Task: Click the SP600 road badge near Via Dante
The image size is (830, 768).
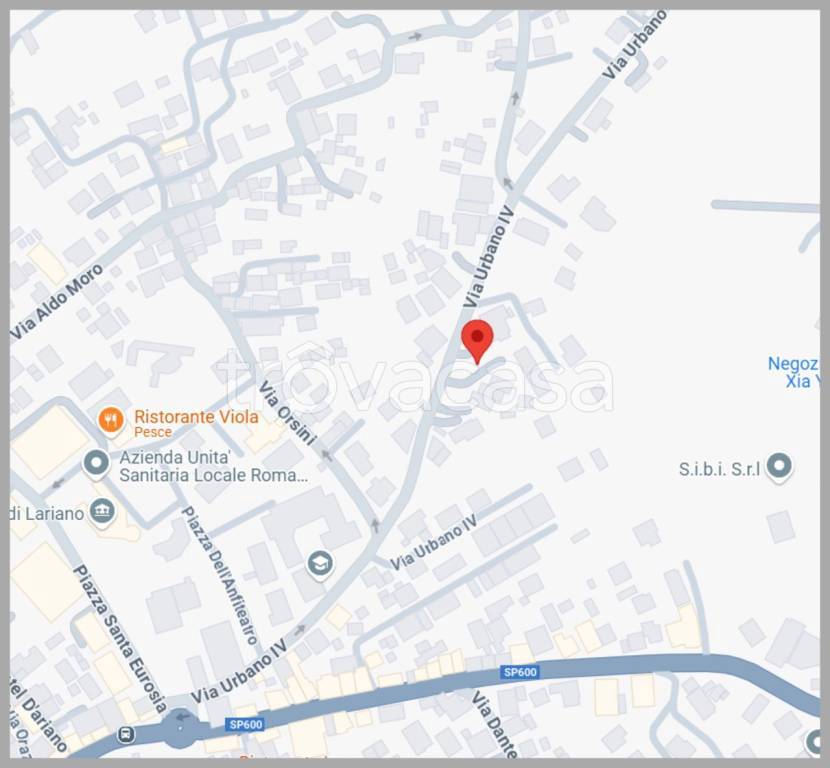Action: 520,672
